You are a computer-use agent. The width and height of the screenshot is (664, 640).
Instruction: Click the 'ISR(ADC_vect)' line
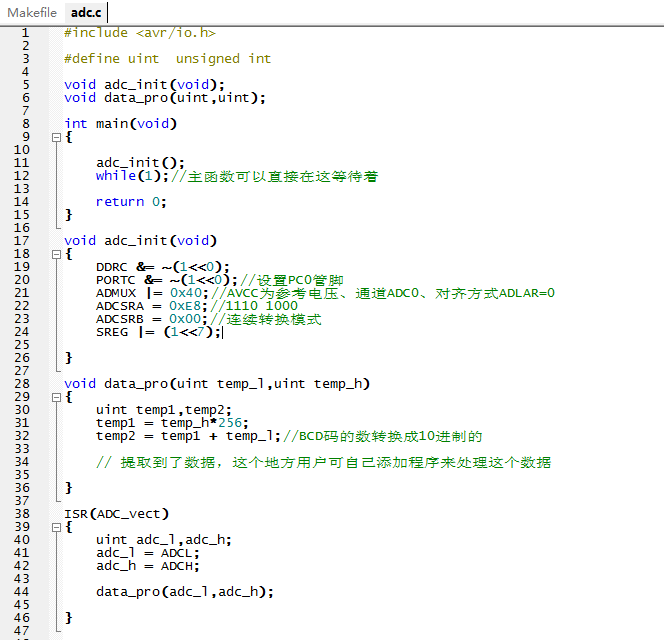click(116, 514)
